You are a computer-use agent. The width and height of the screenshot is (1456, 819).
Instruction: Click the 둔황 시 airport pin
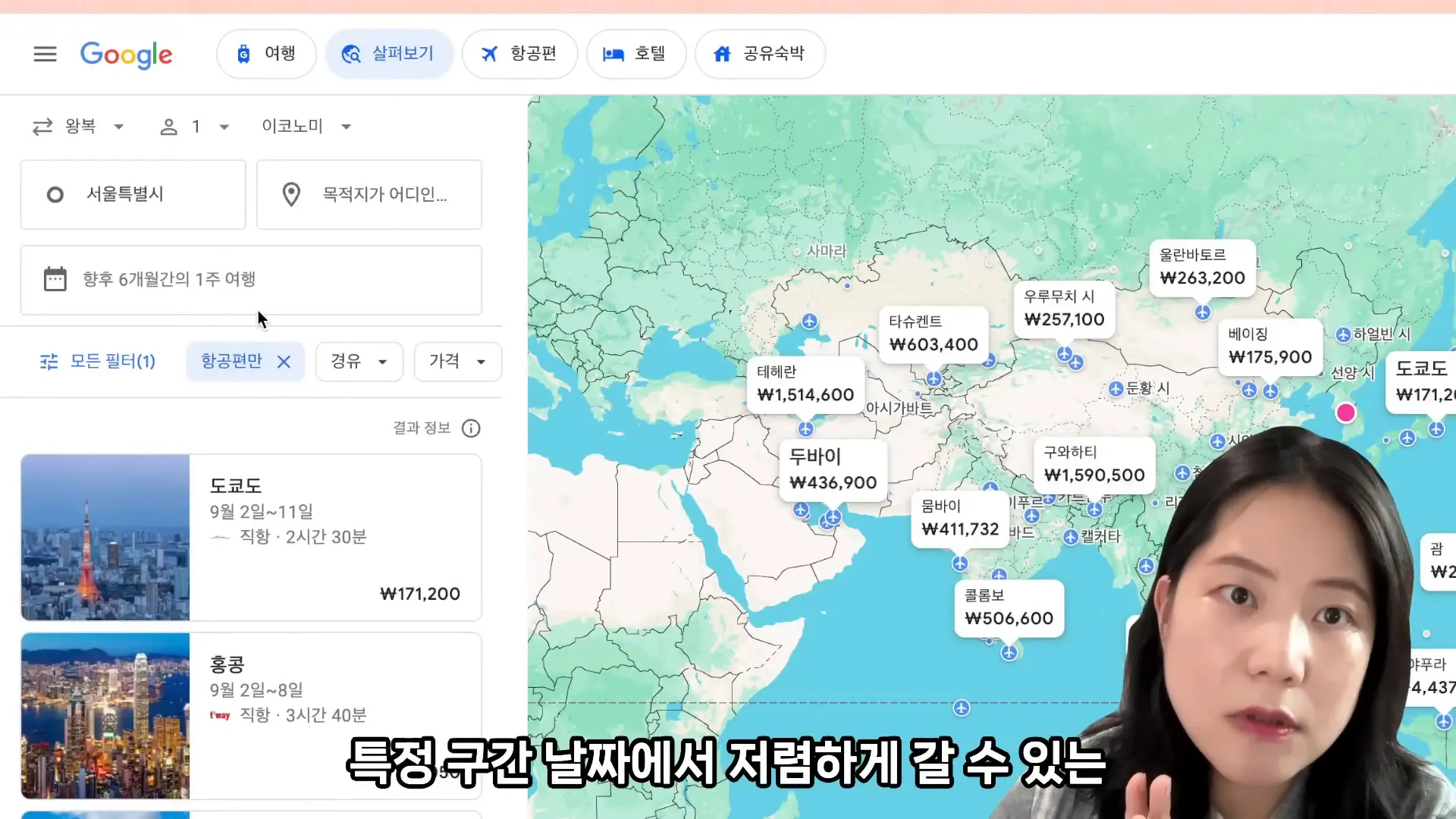[1116, 389]
